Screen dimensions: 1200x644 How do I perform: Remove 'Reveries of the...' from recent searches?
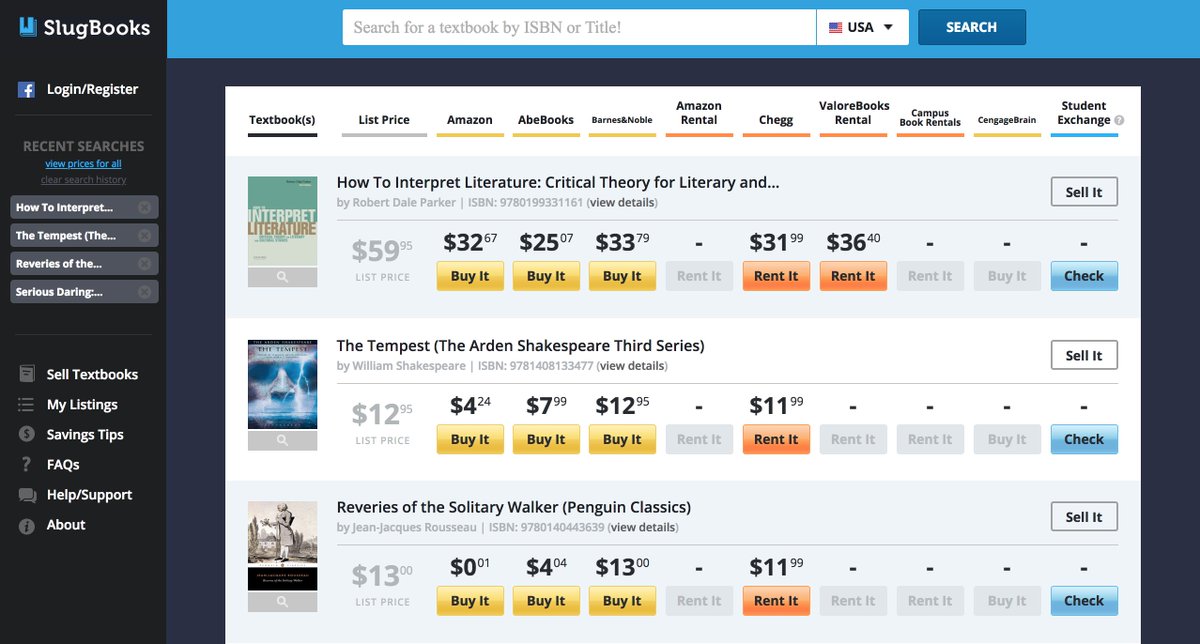click(144, 264)
